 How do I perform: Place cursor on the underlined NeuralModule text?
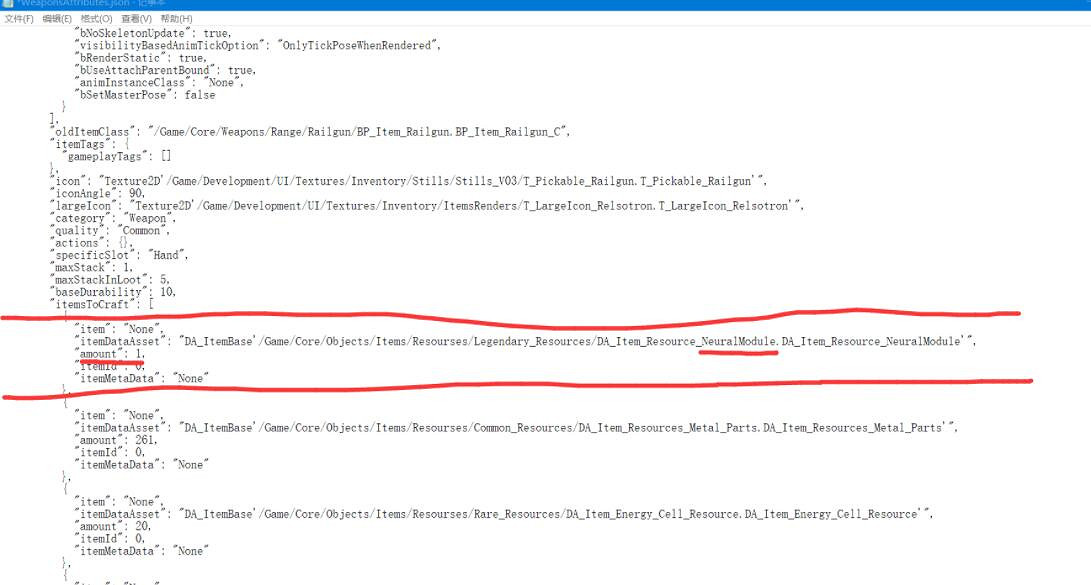coord(738,342)
